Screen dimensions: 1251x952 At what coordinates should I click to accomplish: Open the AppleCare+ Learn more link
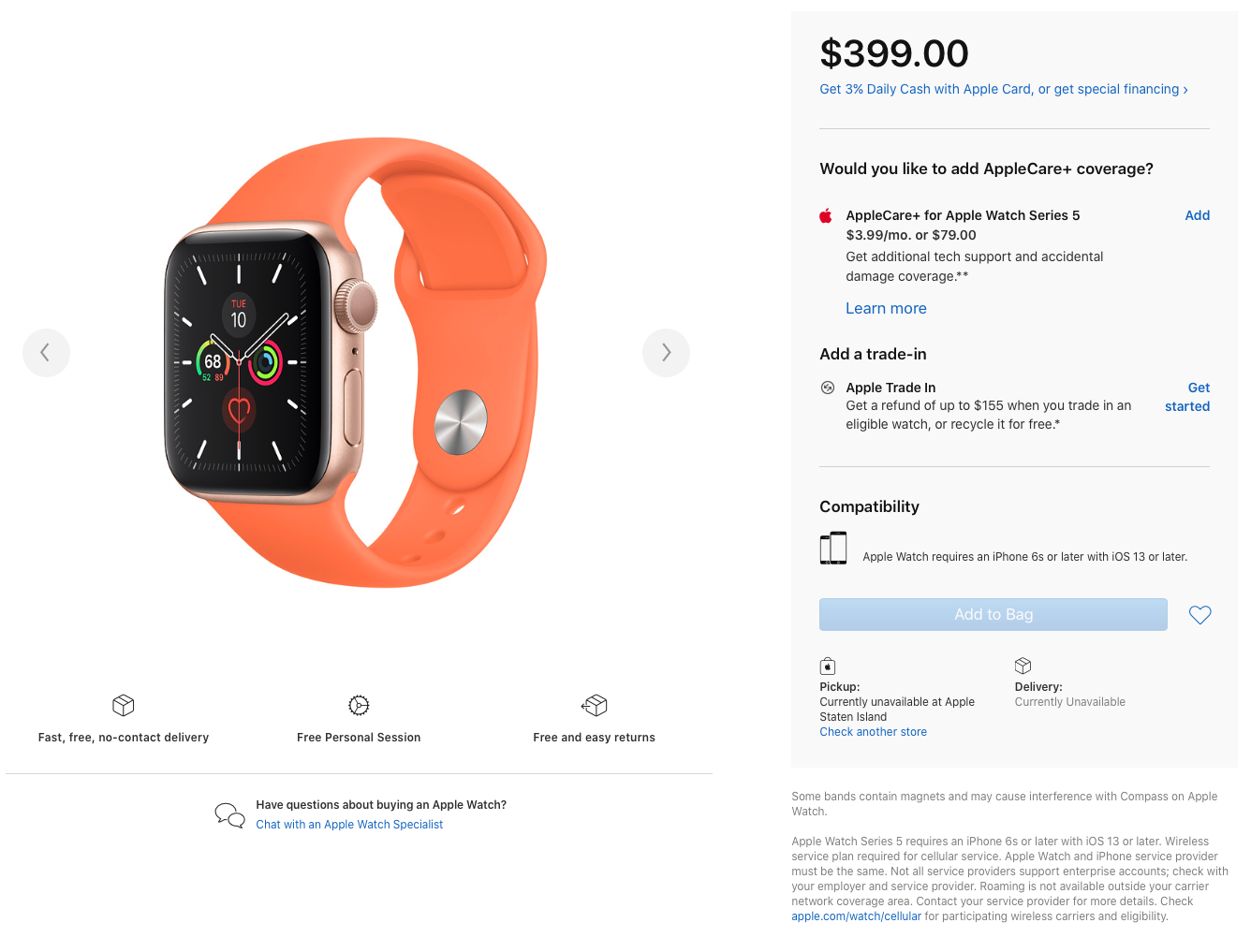tap(886, 308)
